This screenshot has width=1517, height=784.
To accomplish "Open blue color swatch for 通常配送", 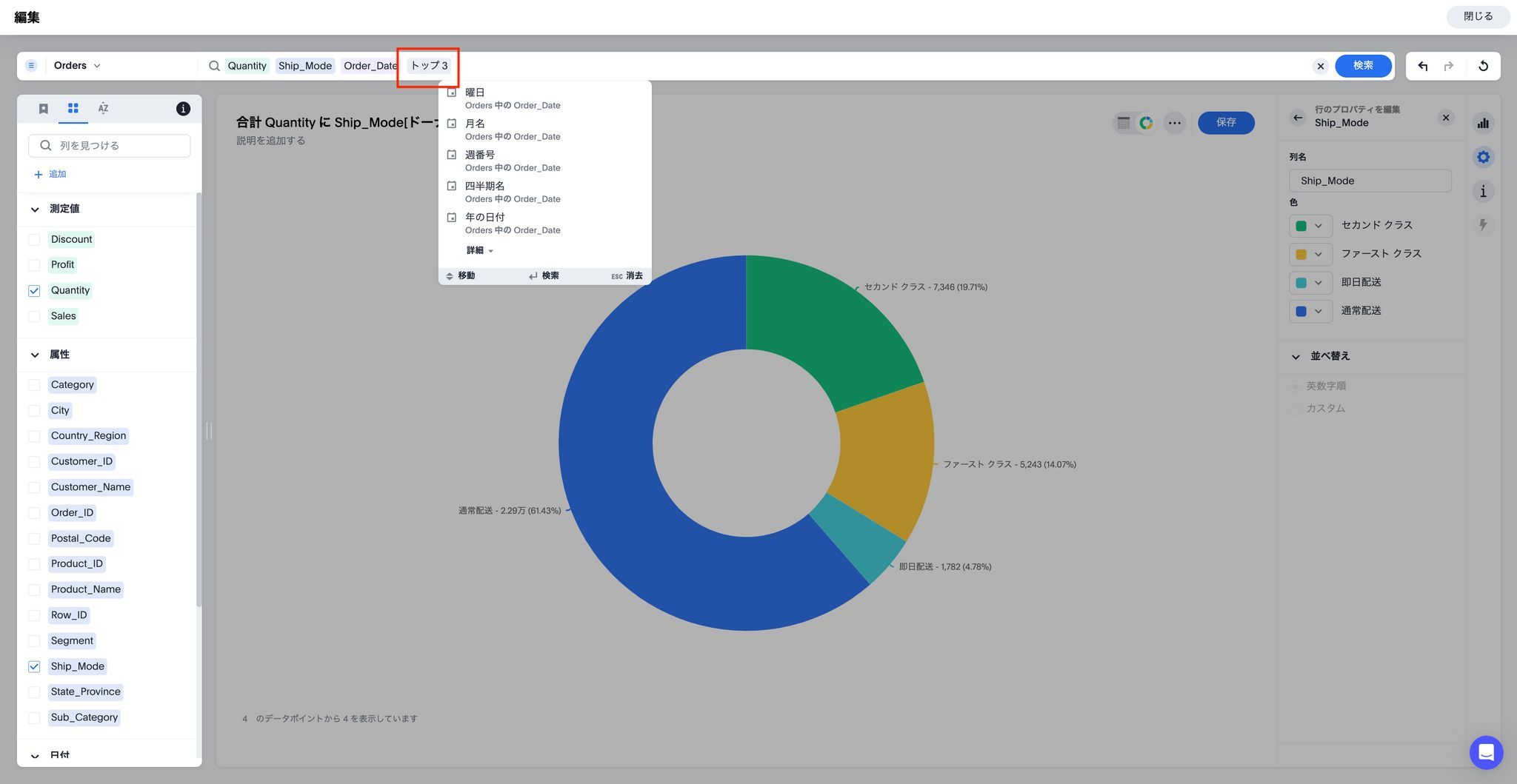I will [x=1310, y=312].
